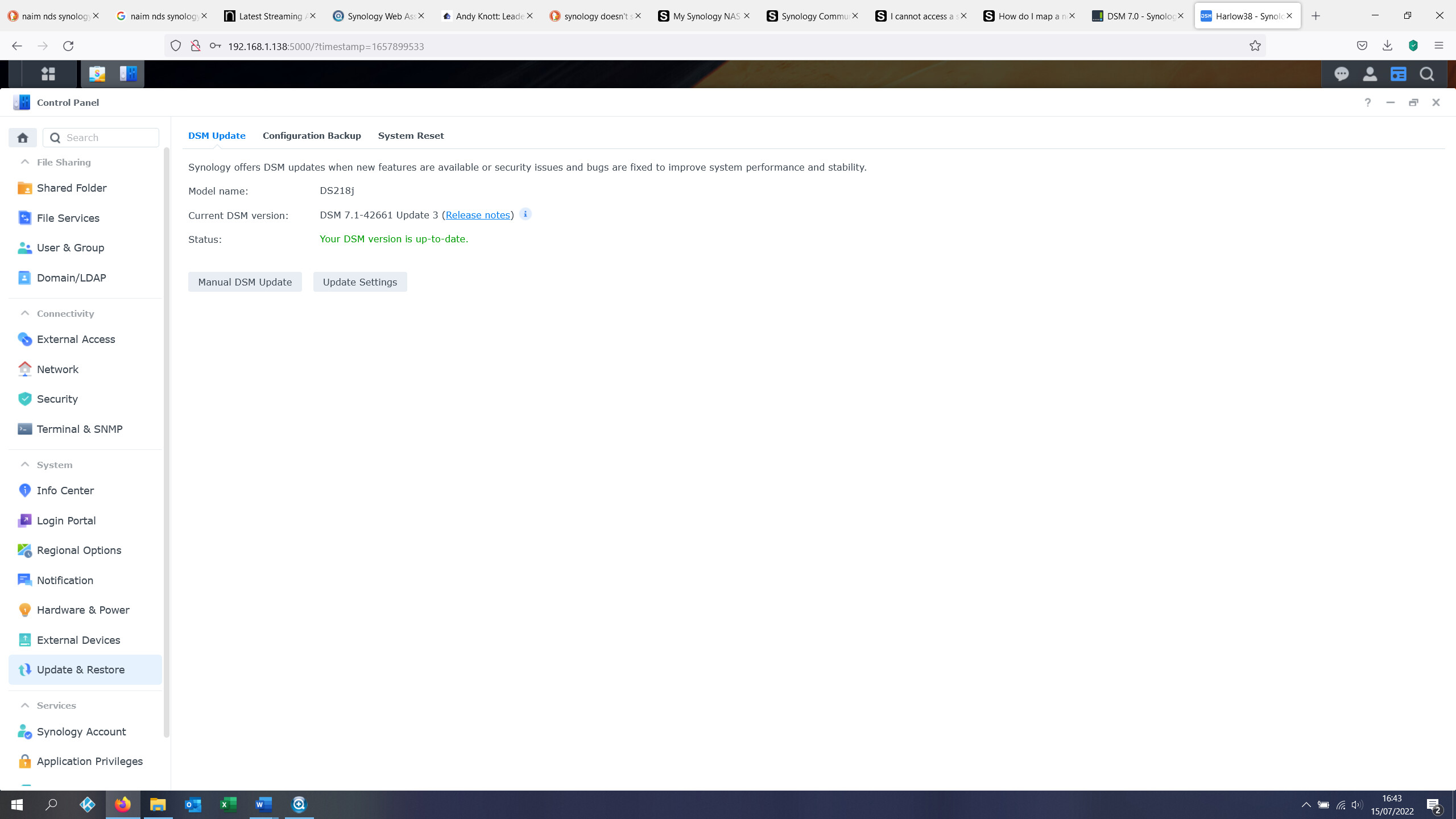Collapse the Services section
This screenshot has width=1456, height=819.
pos(25,705)
